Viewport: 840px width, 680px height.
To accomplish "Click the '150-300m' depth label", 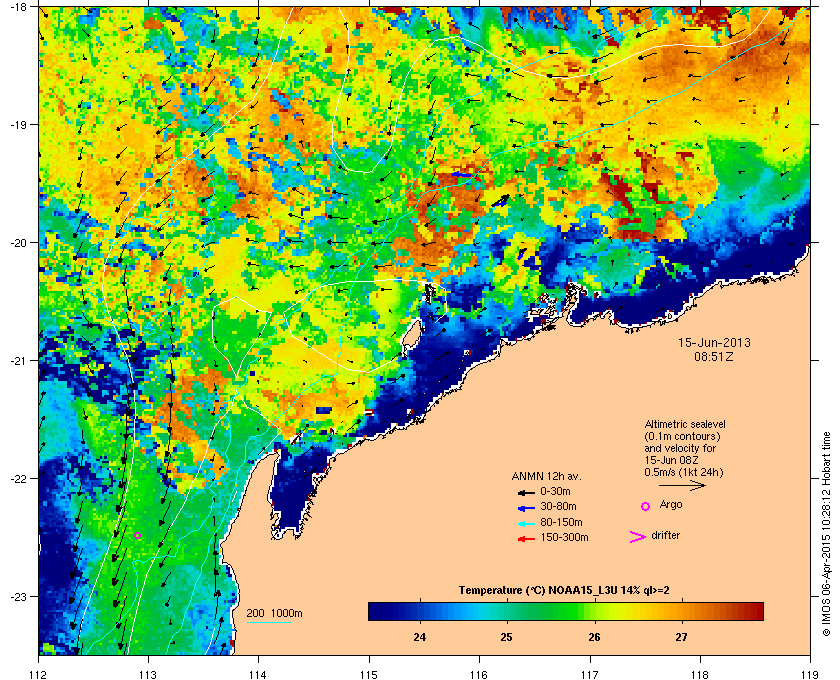I will [565, 537].
